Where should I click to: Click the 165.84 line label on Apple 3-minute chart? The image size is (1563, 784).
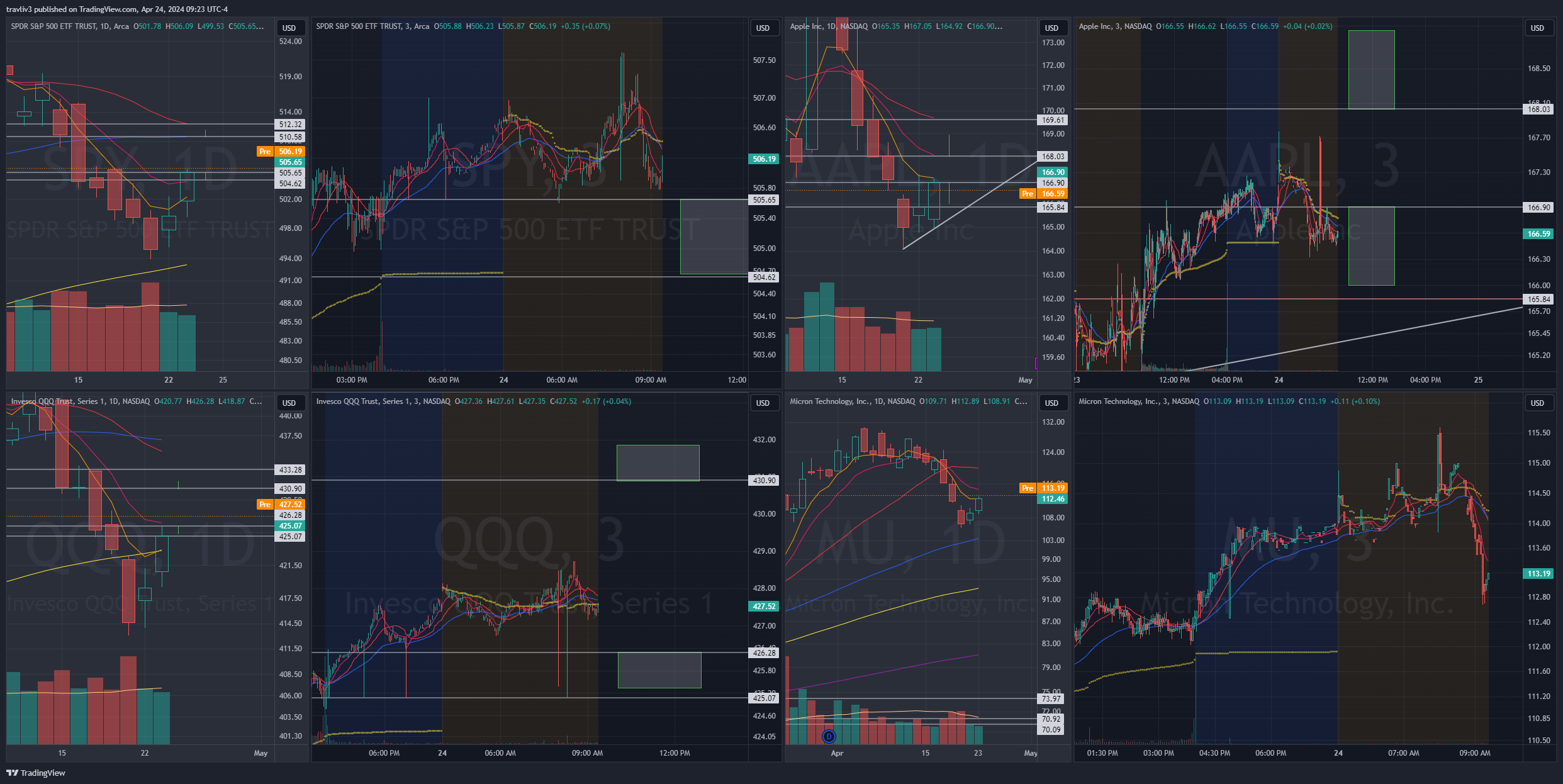[1538, 300]
